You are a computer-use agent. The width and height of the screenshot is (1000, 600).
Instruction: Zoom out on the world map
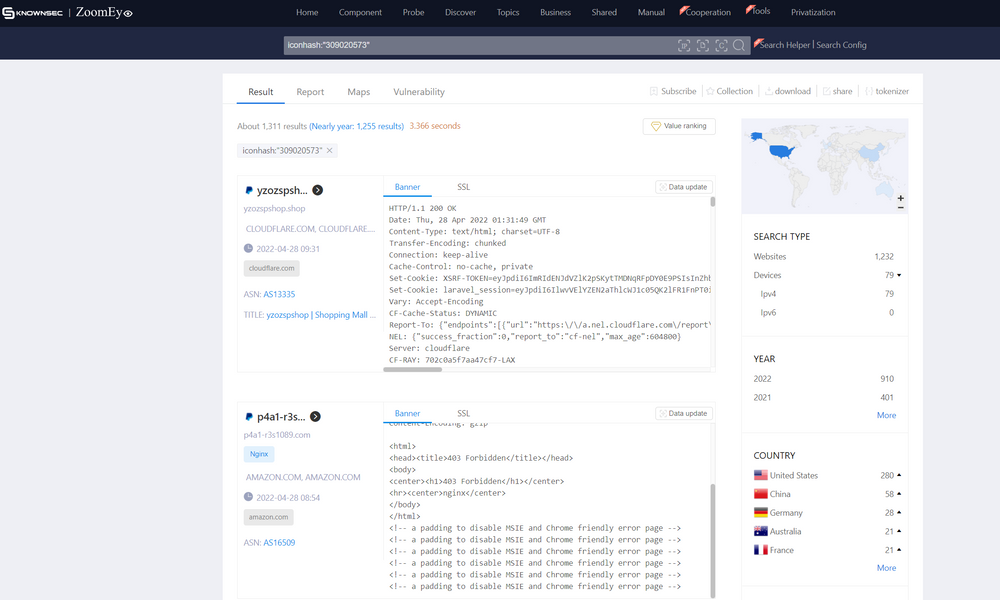pyautogui.click(x=901, y=207)
